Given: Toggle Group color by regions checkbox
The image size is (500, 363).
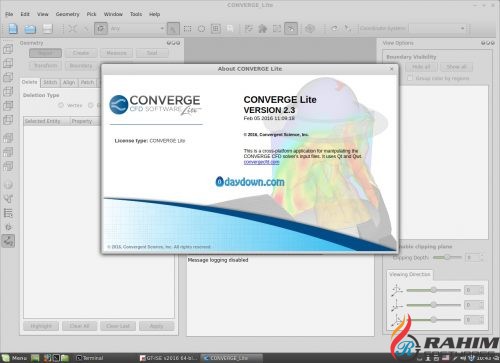Looking at the screenshot, I should click(410, 78).
